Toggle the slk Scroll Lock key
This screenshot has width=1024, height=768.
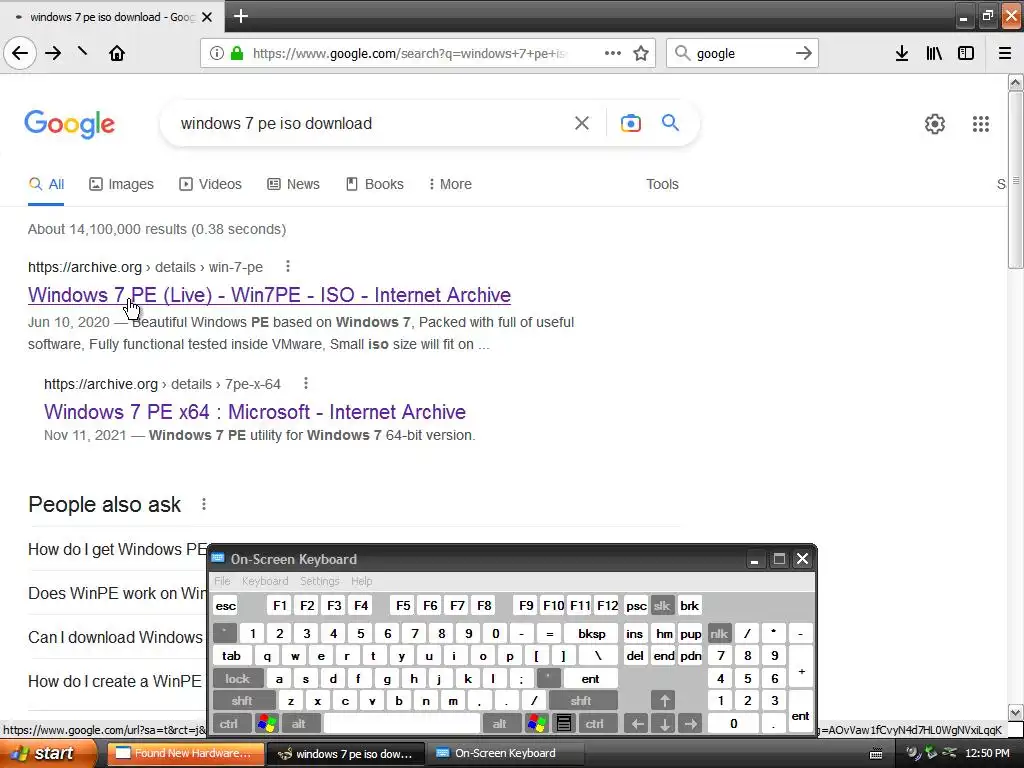pyautogui.click(x=662, y=605)
